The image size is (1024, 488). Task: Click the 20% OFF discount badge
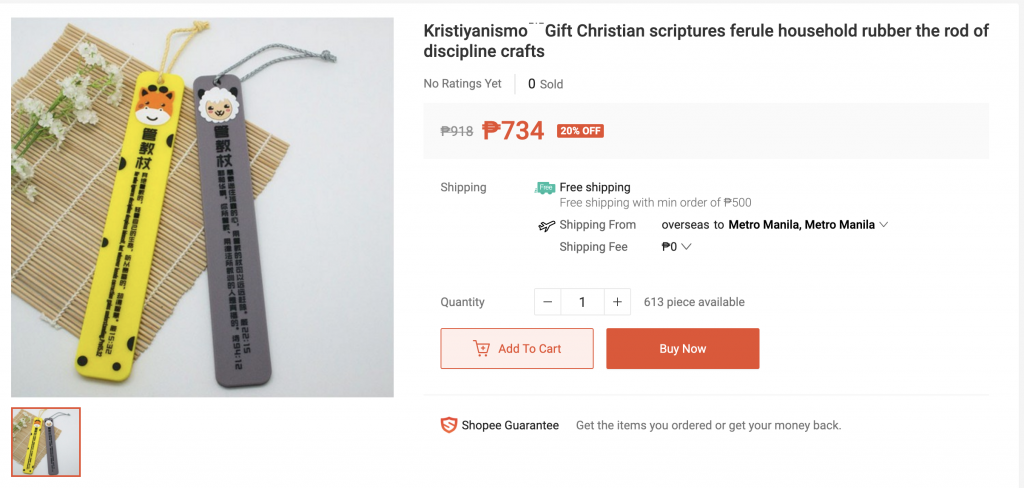(x=581, y=131)
